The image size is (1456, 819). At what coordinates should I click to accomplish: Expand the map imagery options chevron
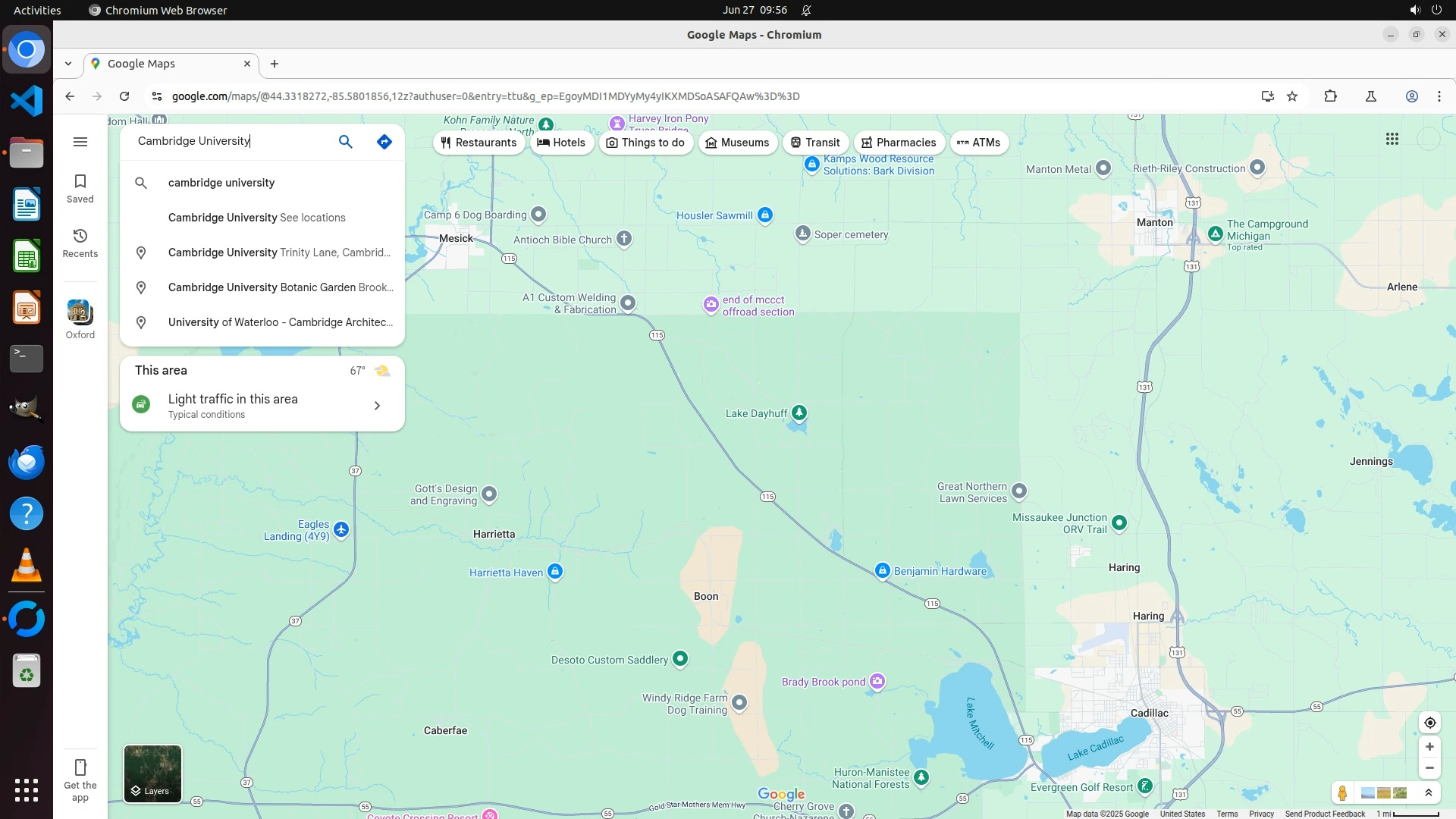click(1429, 792)
